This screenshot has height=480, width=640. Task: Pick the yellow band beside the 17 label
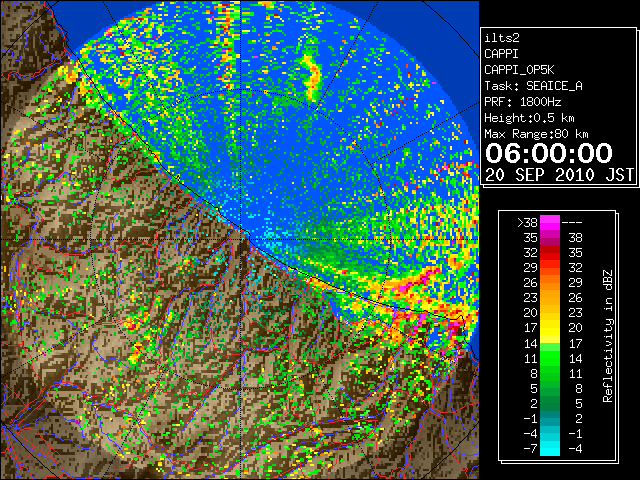pos(550,328)
